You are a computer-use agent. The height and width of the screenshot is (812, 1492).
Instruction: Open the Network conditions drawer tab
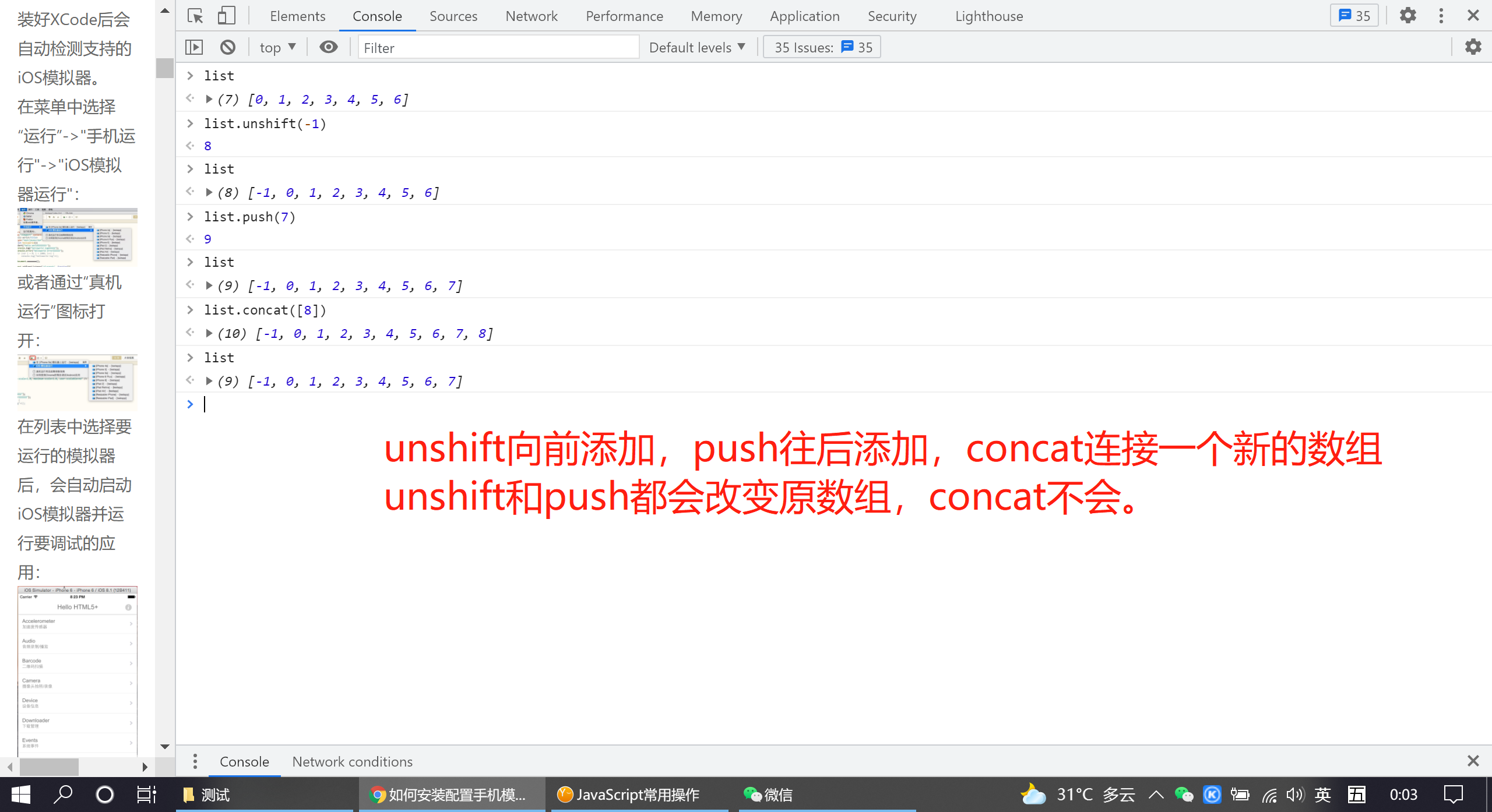point(352,761)
